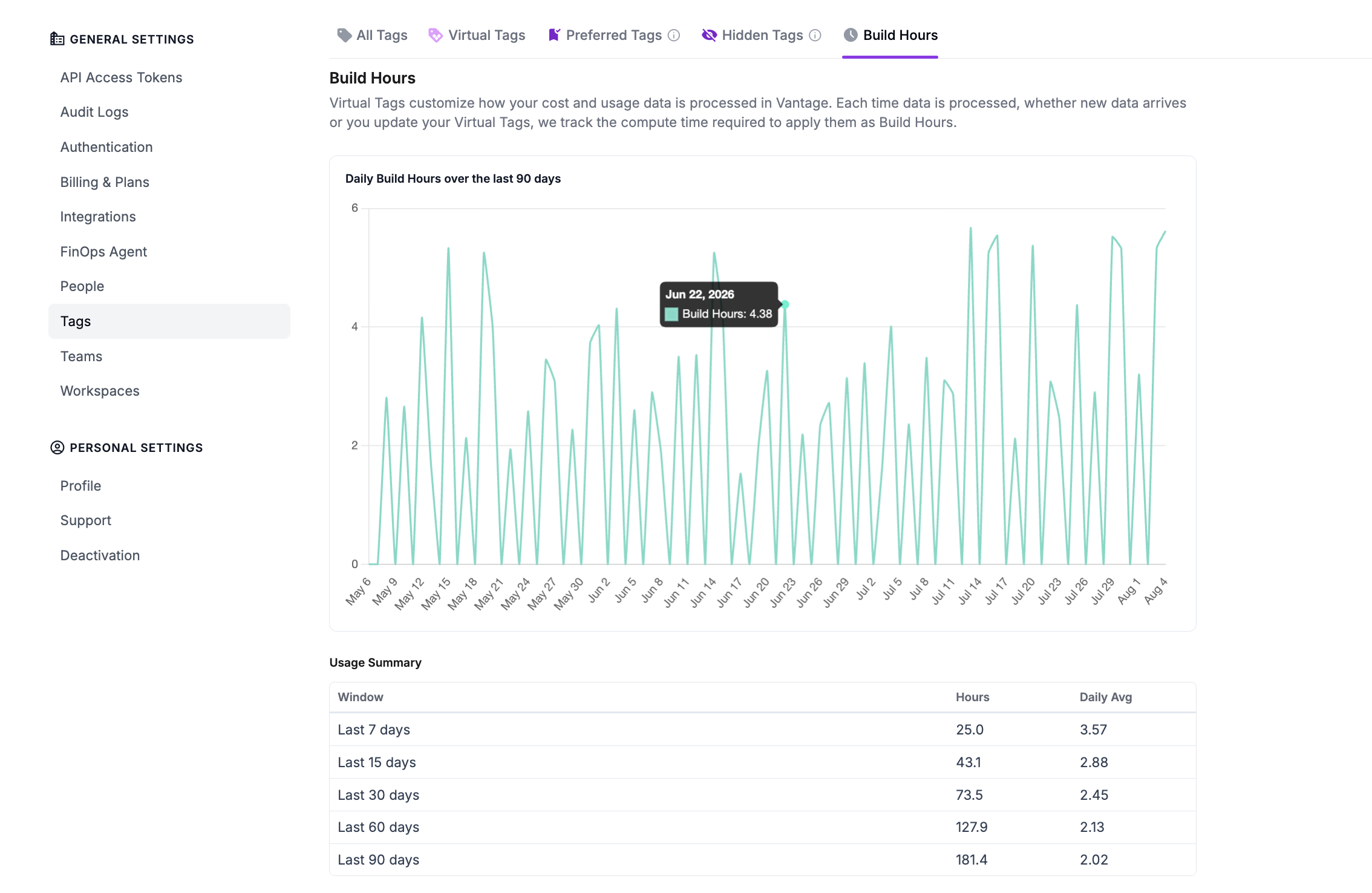Click the Jun 22 highlighted data point
Screen dimensions: 1372x893
tap(785, 304)
